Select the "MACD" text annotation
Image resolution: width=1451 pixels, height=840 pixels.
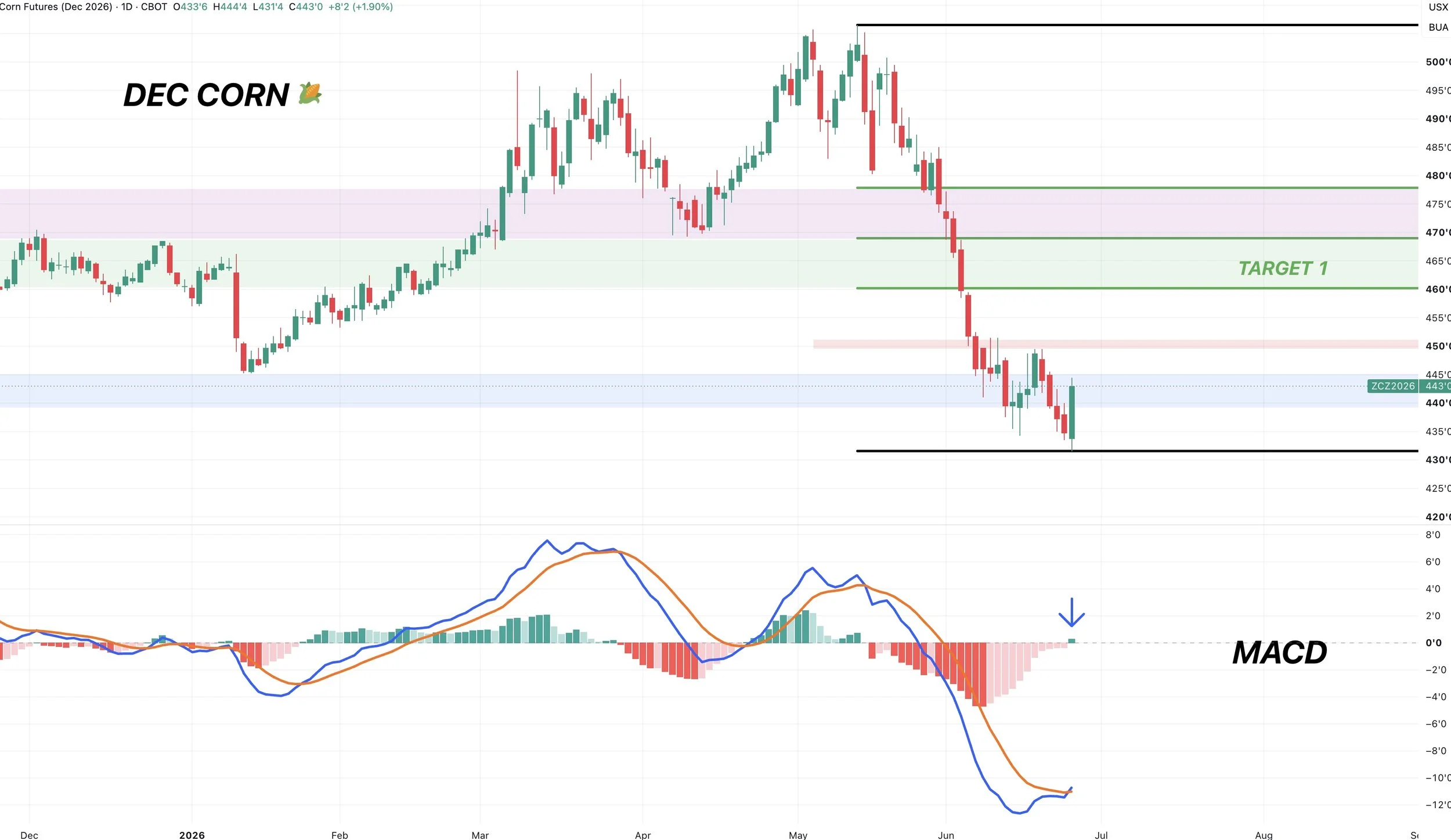pos(1280,653)
